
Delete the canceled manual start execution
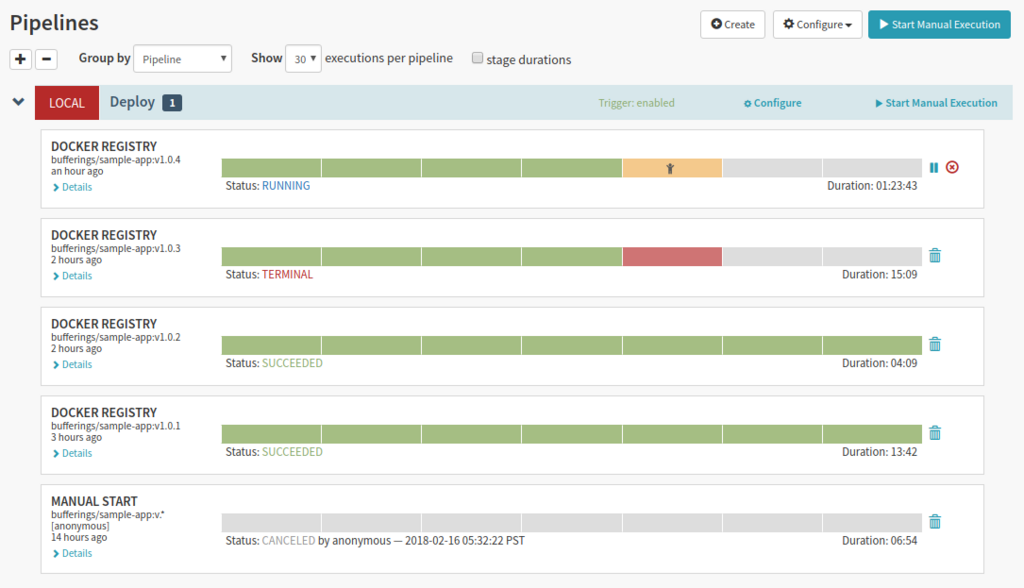click(935, 521)
